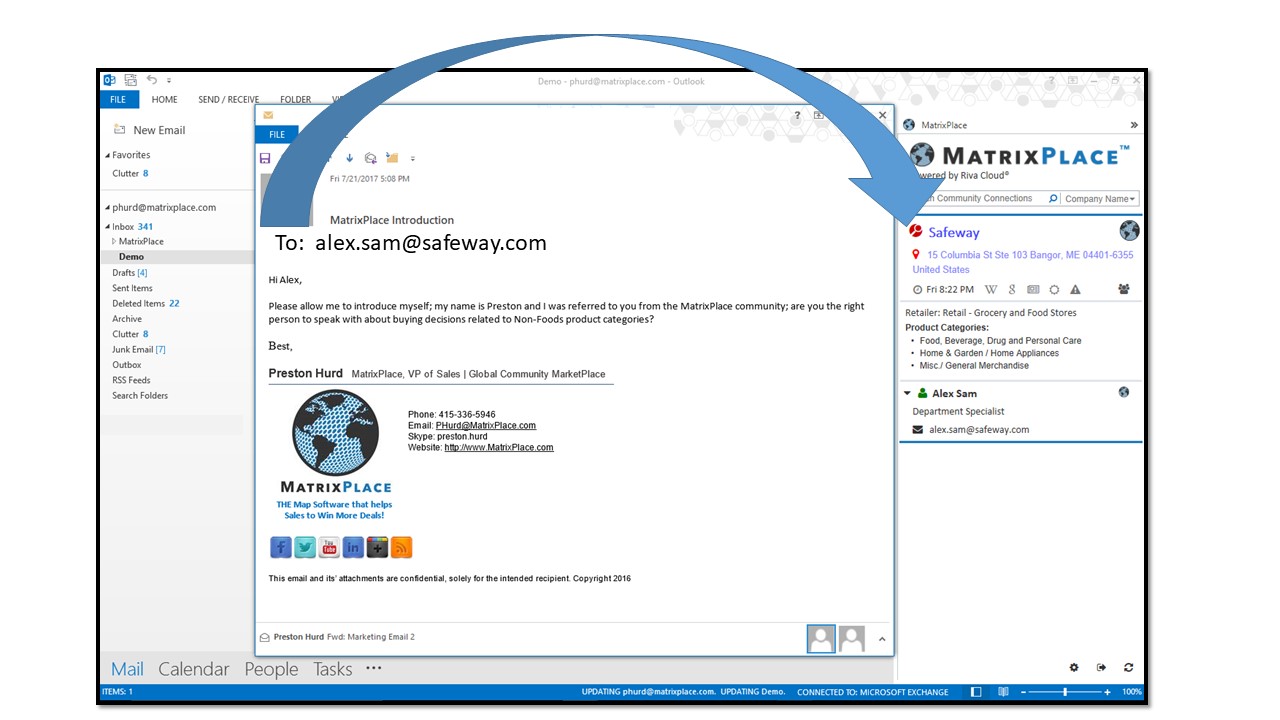Click the zoom out minus button
The height and width of the screenshot is (720, 1280).
(1023, 692)
